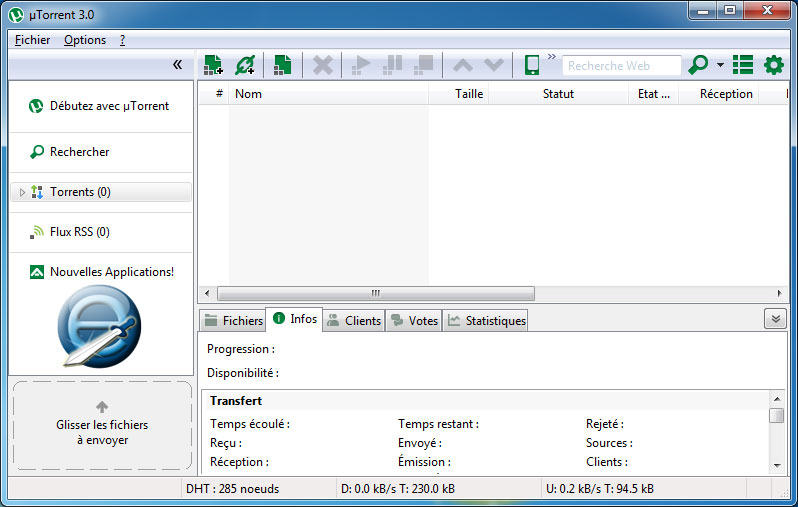The width and height of the screenshot is (798, 507).
Task: Open Preferences with the gear icon
Action: pos(774,65)
